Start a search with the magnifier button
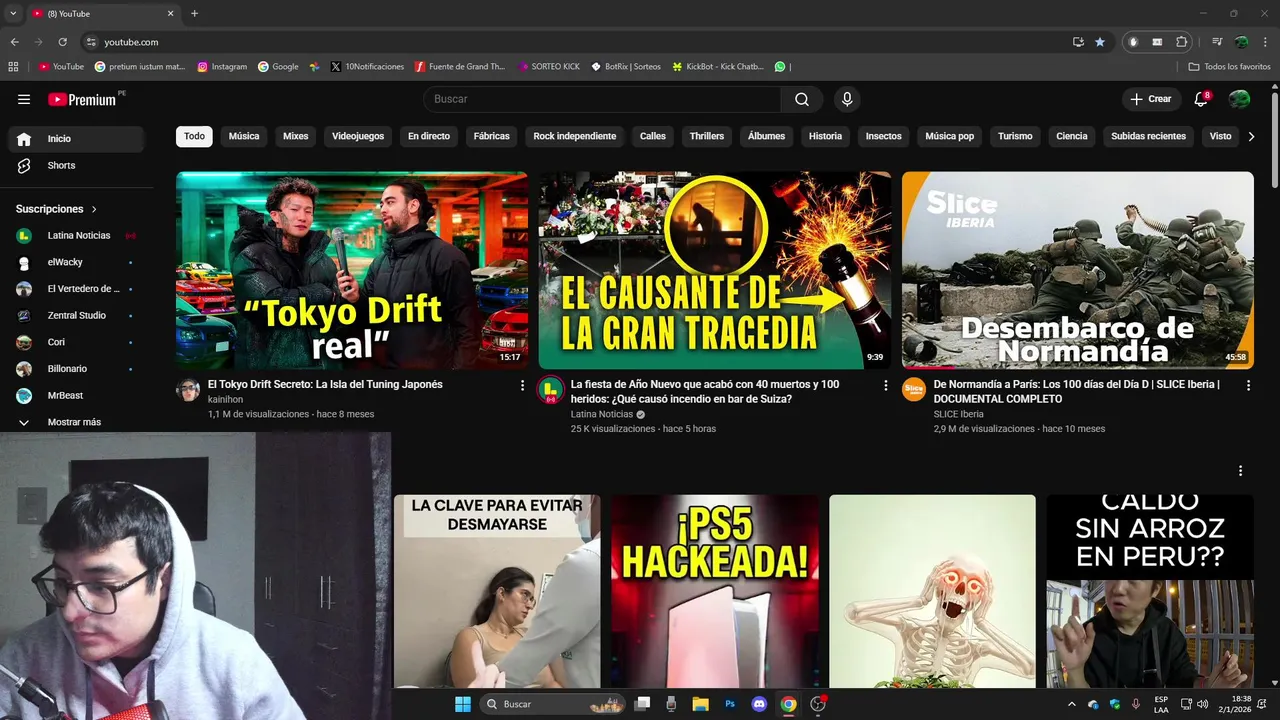The width and height of the screenshot is (1280, 720). coord(802,99)
